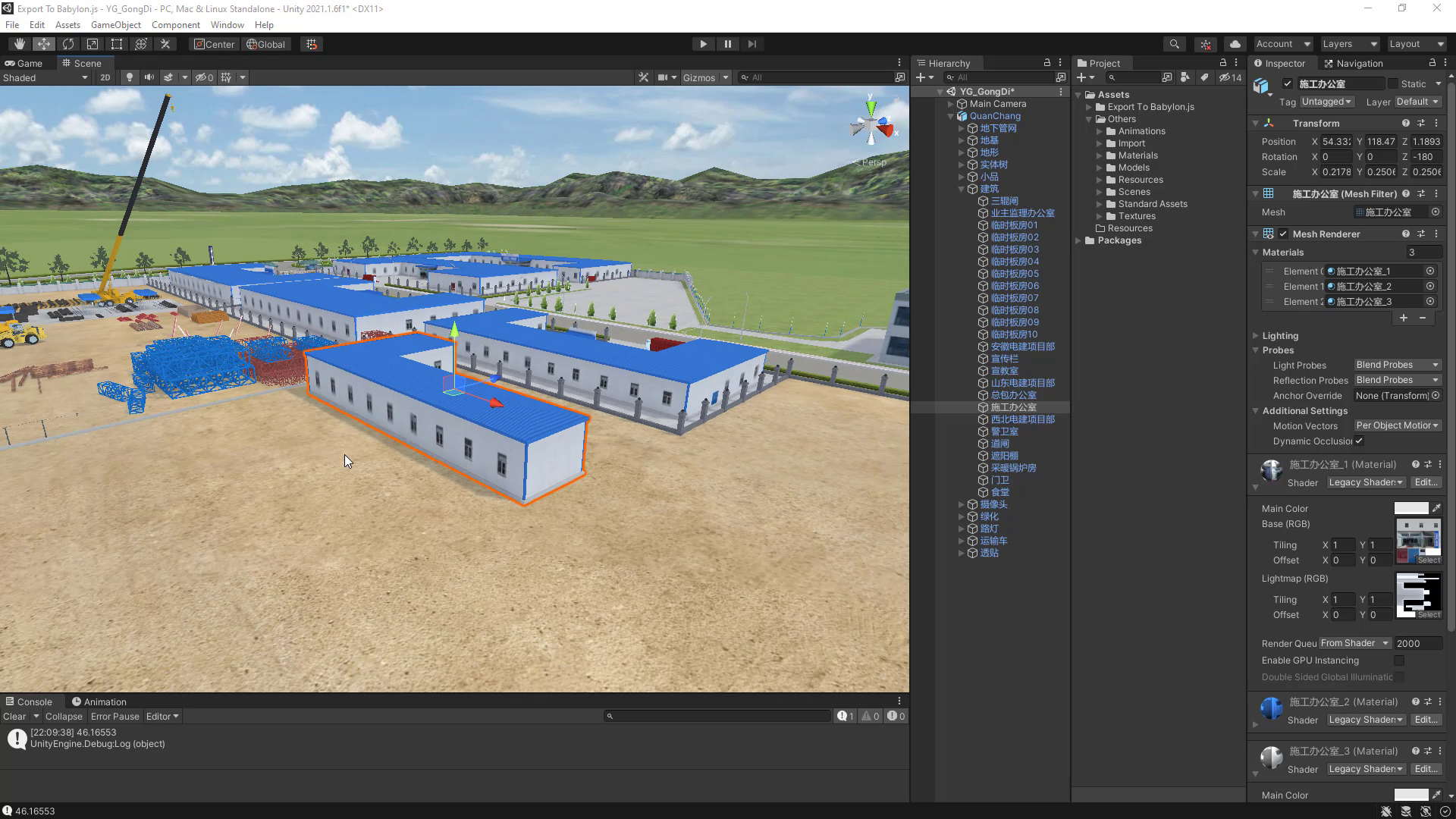Open the Materials folder in Project
This screenshot has width=1456, height=819.
coord(1137,155)
